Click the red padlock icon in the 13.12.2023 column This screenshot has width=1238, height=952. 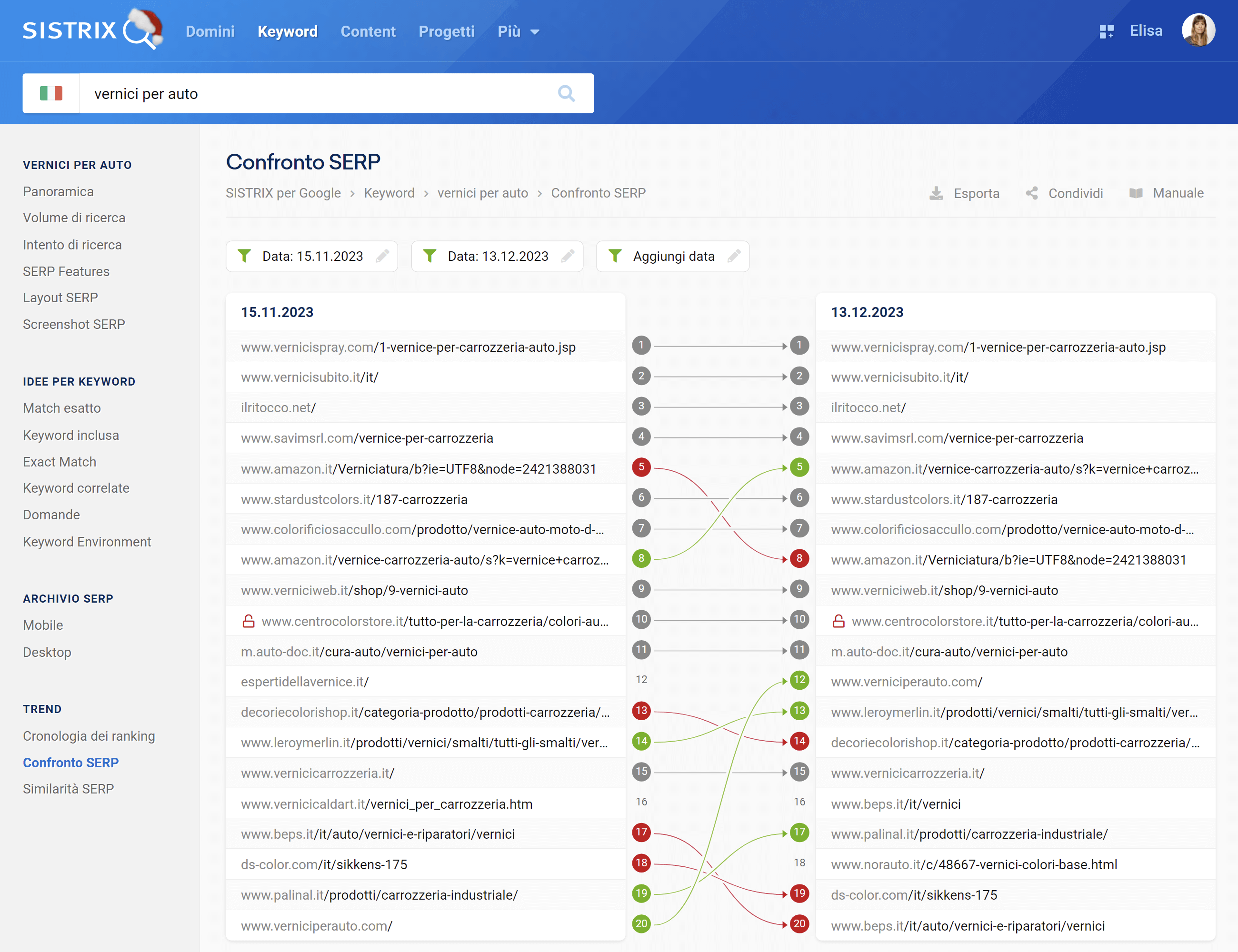[x=839, y=621]
